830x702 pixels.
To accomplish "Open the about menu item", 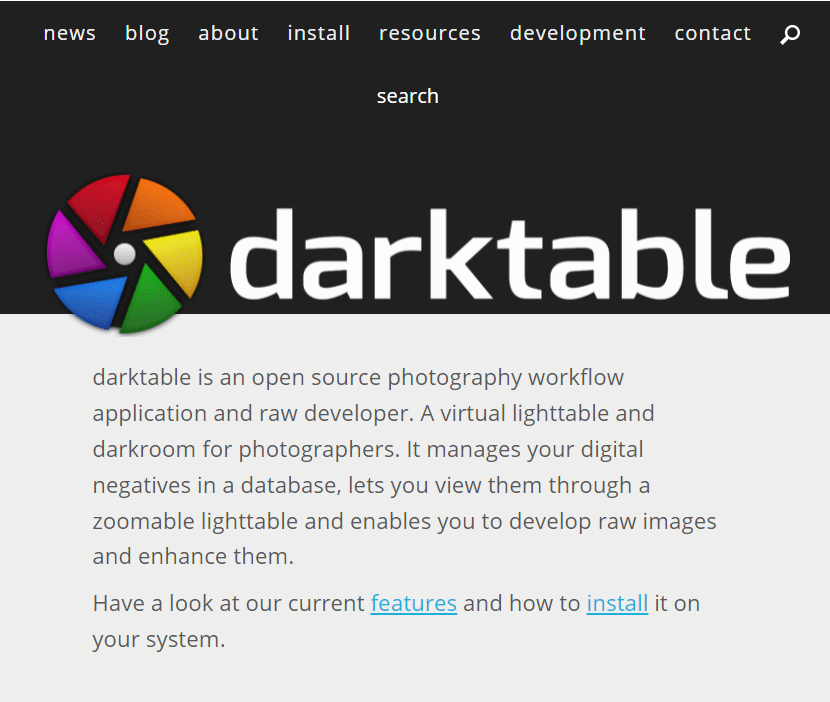I will click(x=228, y=33).
